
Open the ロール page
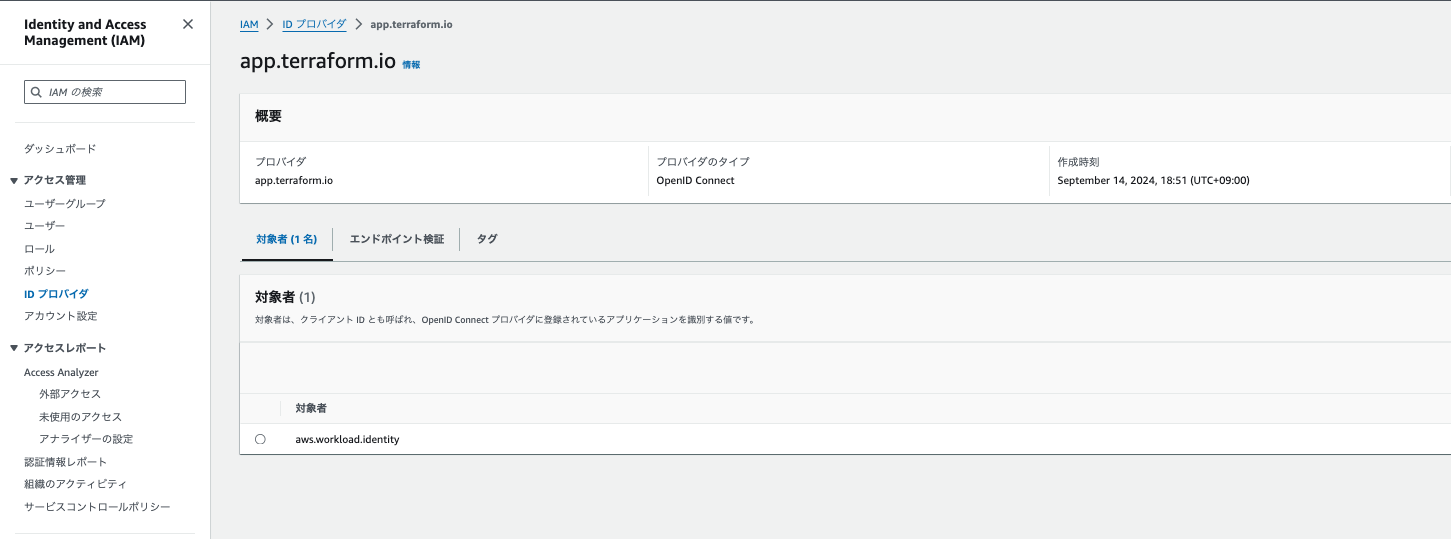click(39, 249)
